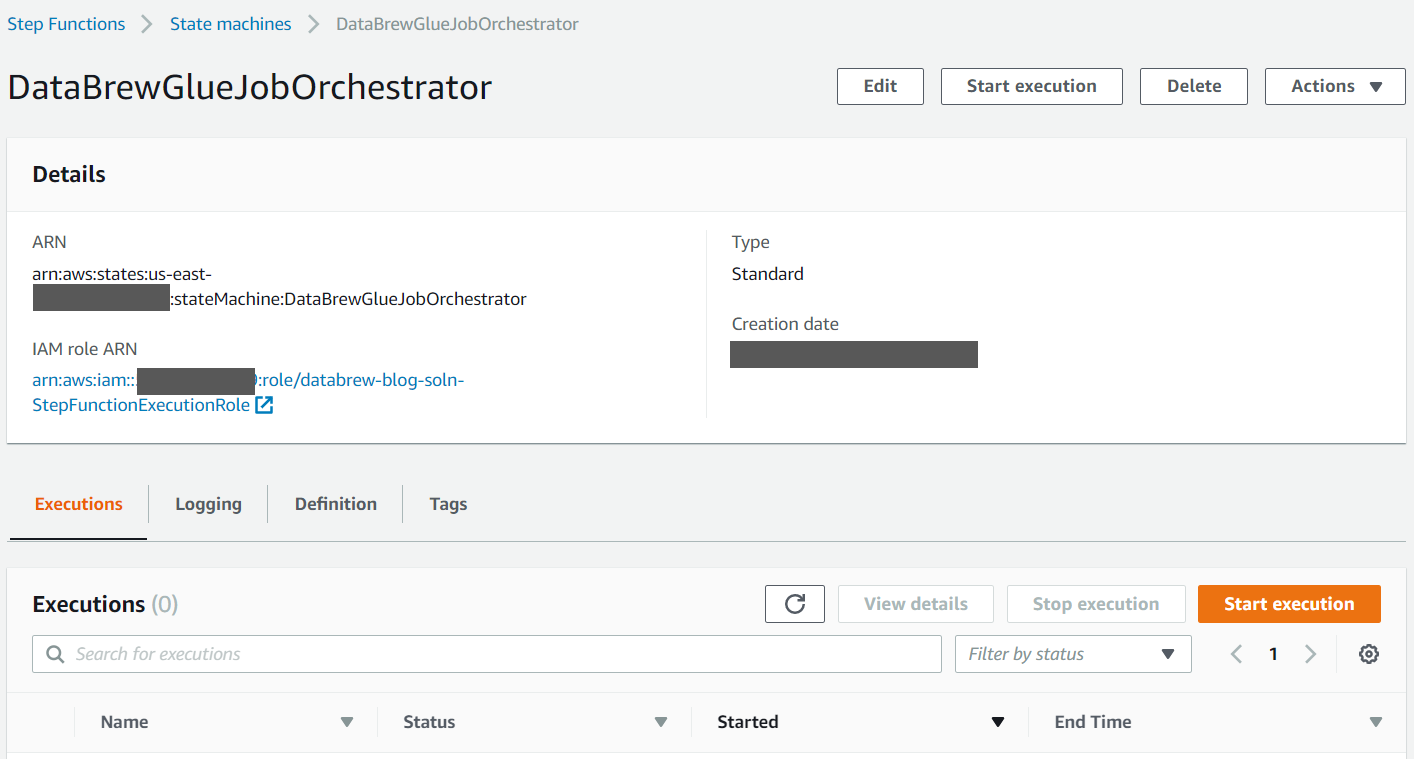Click the Stop execution button
This screenshot has width=1414, height=759.
tap(1096, 604)
